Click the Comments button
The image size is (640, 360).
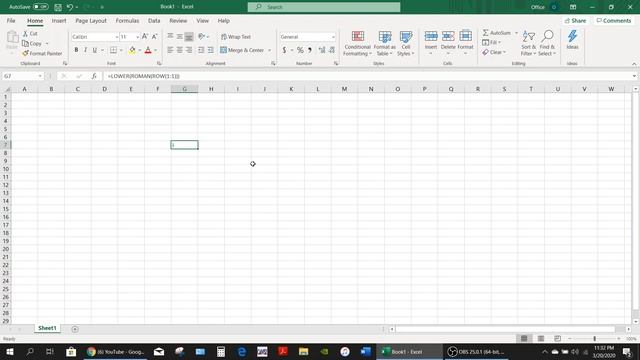(613, 21)
